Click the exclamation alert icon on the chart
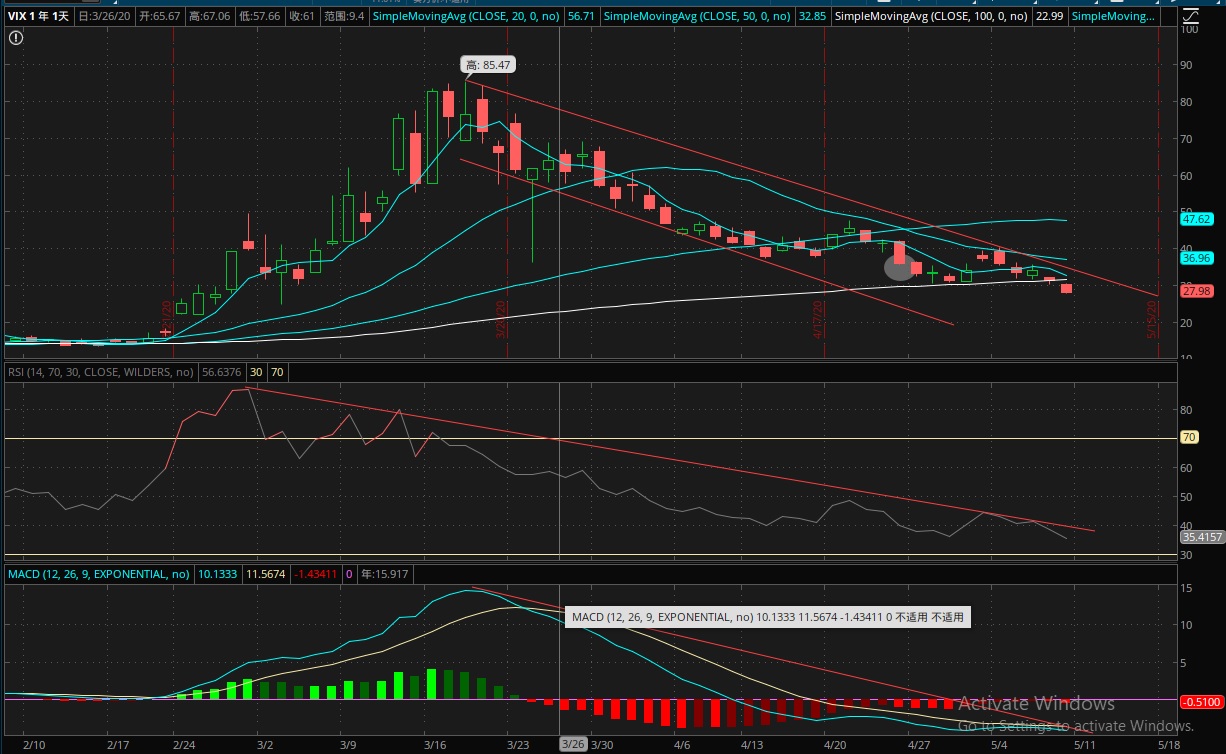 pos(16,37)
